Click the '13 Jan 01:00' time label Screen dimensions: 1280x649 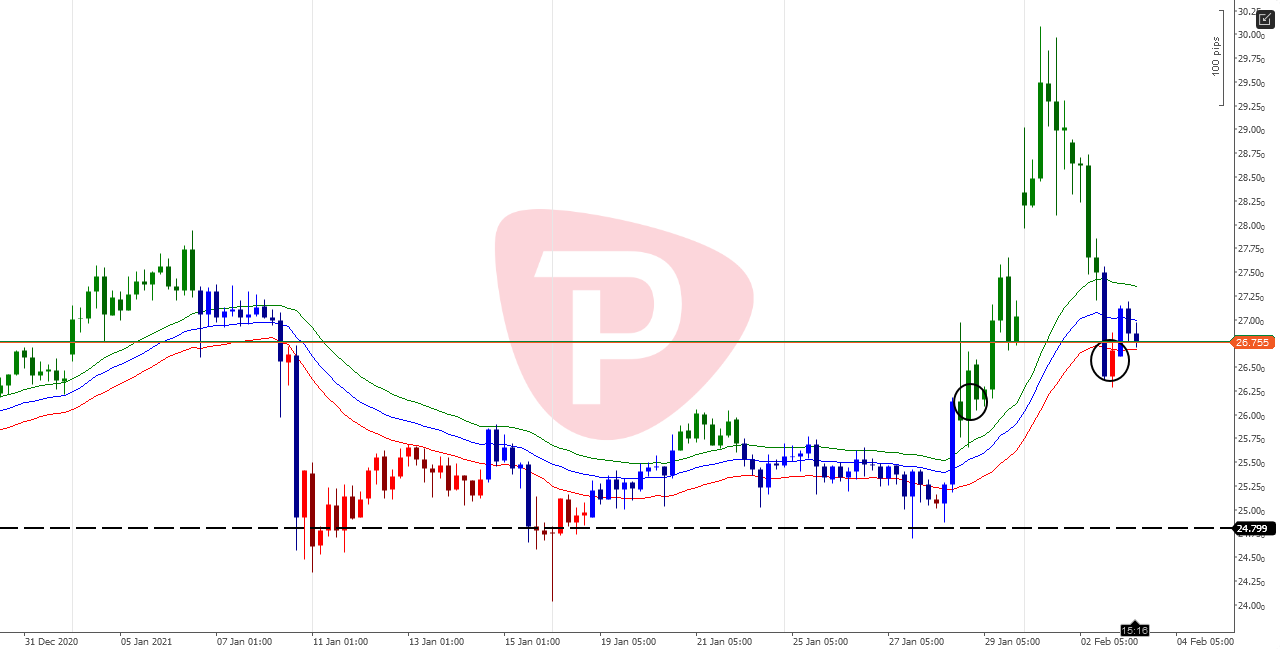(x=436, y=642)
